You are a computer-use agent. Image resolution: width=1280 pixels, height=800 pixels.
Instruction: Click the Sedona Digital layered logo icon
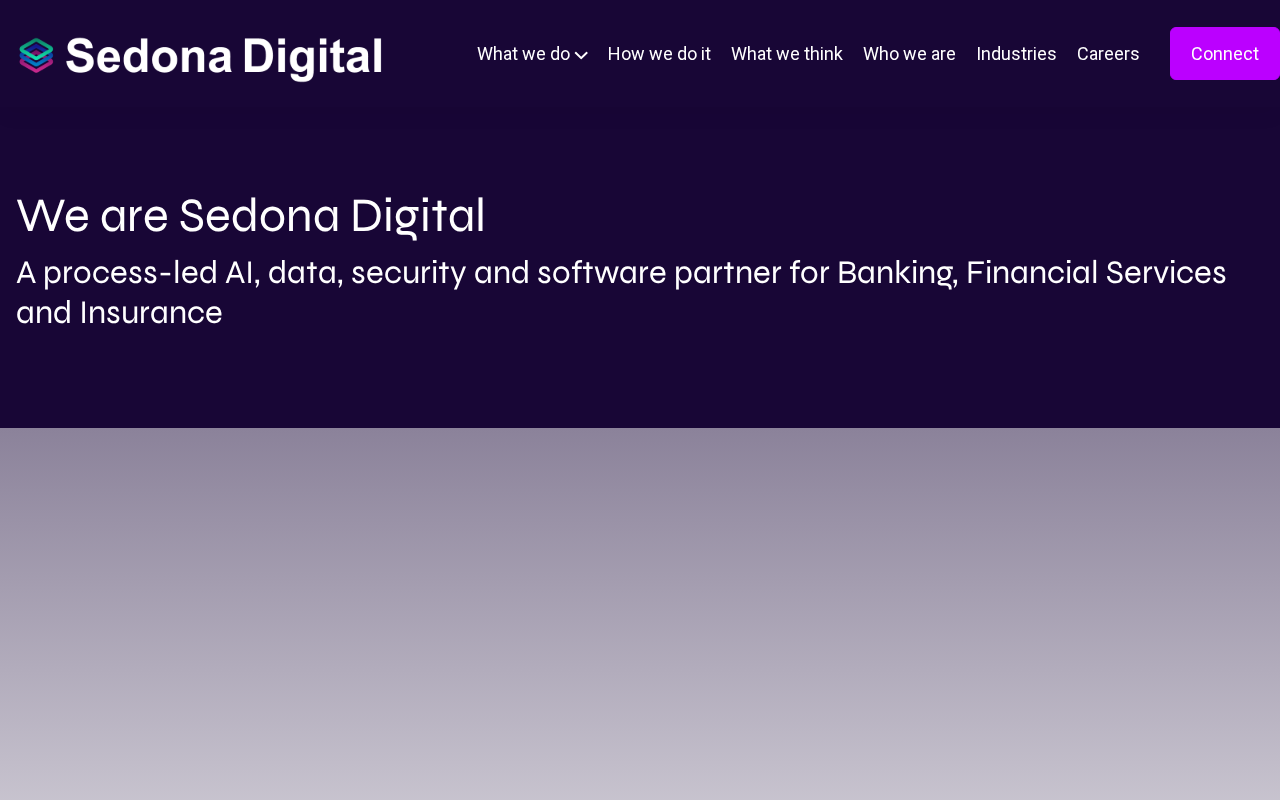click(36, 55)
